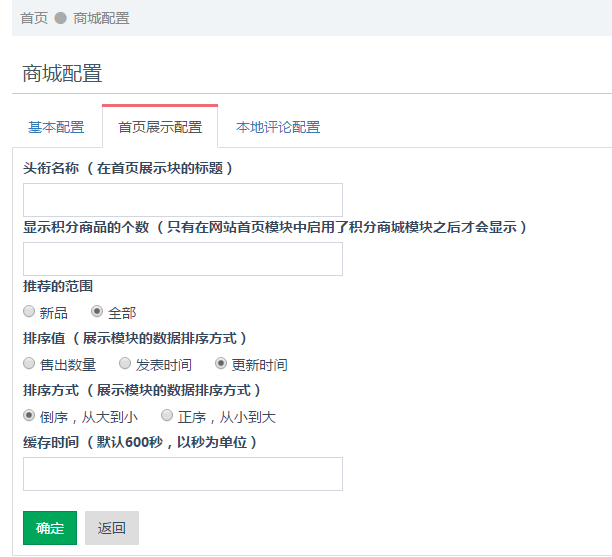Click the 商城配置 page heading
Screen dimensions: 612x557
(x=62, y=73)
